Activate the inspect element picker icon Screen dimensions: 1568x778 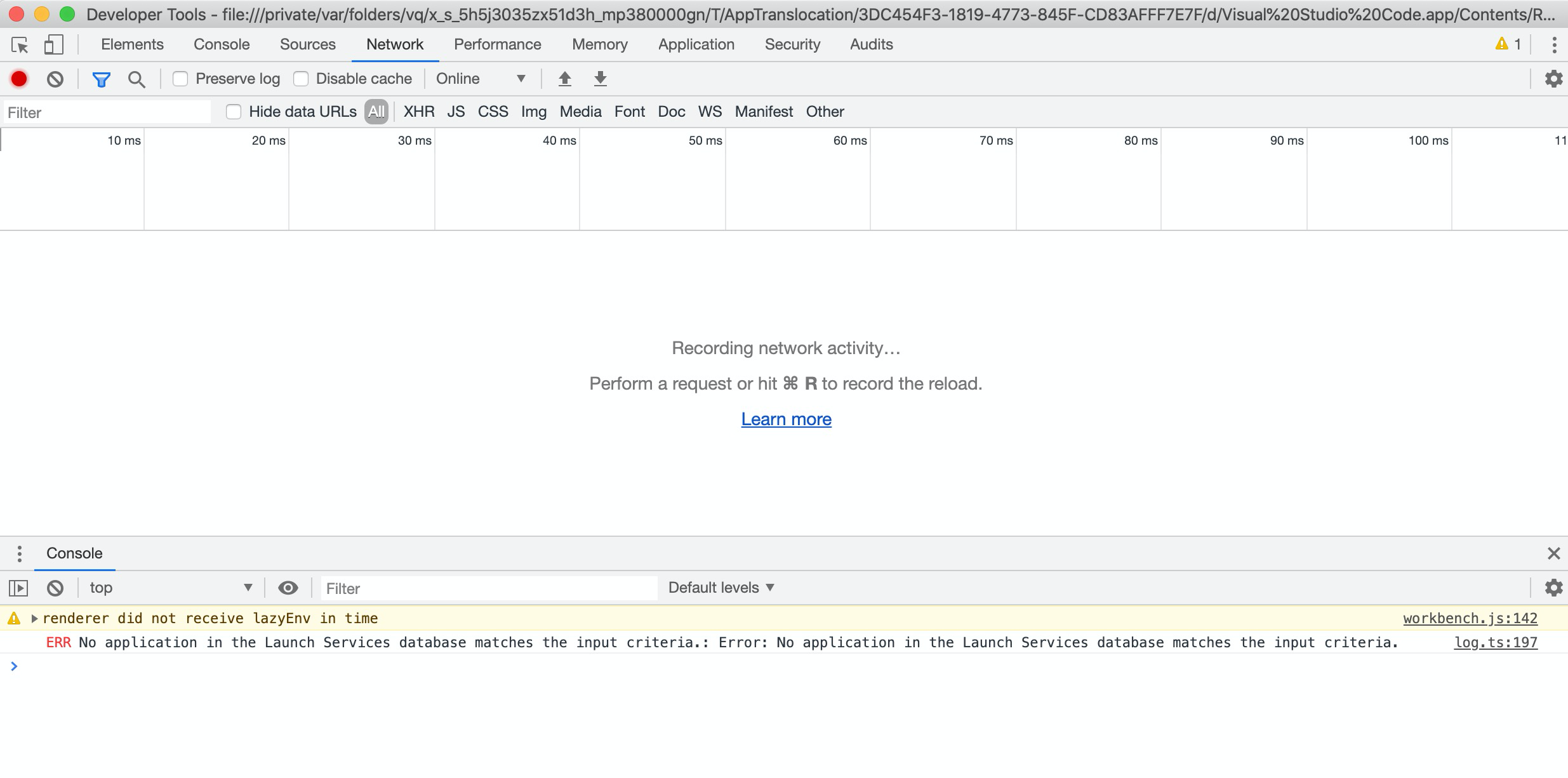click(20, 45)
